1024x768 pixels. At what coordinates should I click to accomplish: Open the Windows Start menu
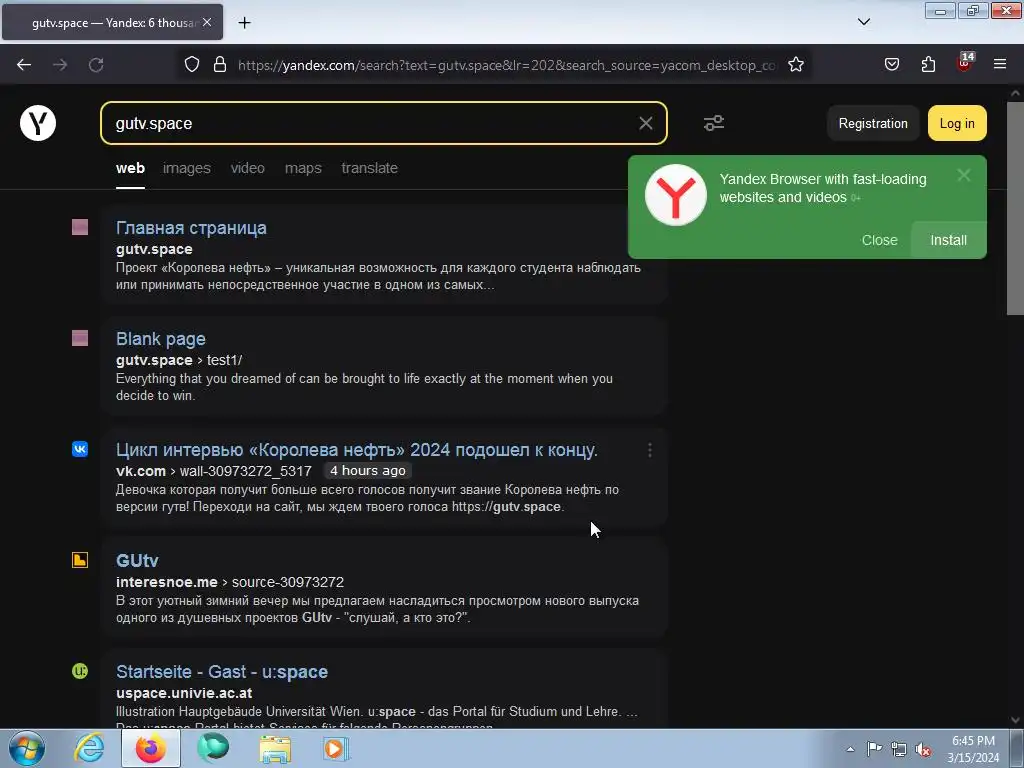(x=26, y=748)
